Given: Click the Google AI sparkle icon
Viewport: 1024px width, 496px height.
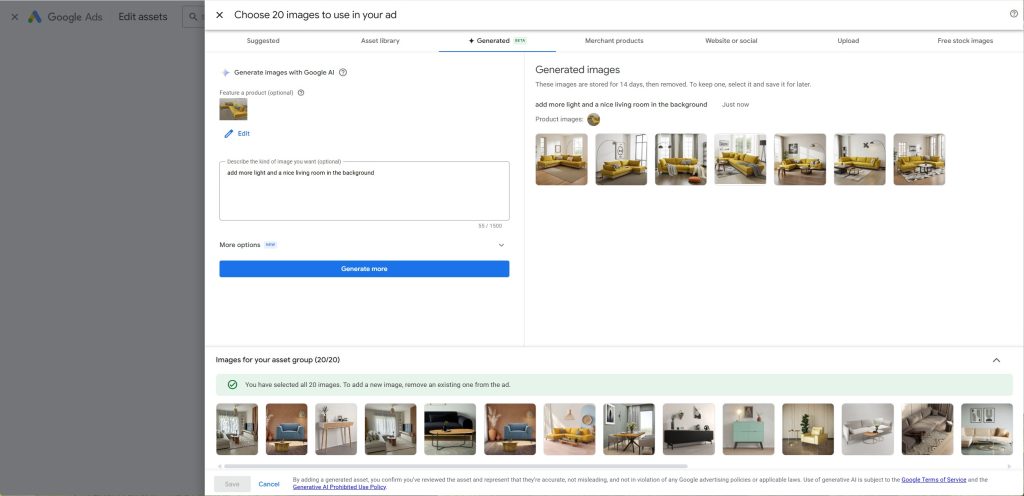Looking at the screenshot, I should click(x=225, y=72).
